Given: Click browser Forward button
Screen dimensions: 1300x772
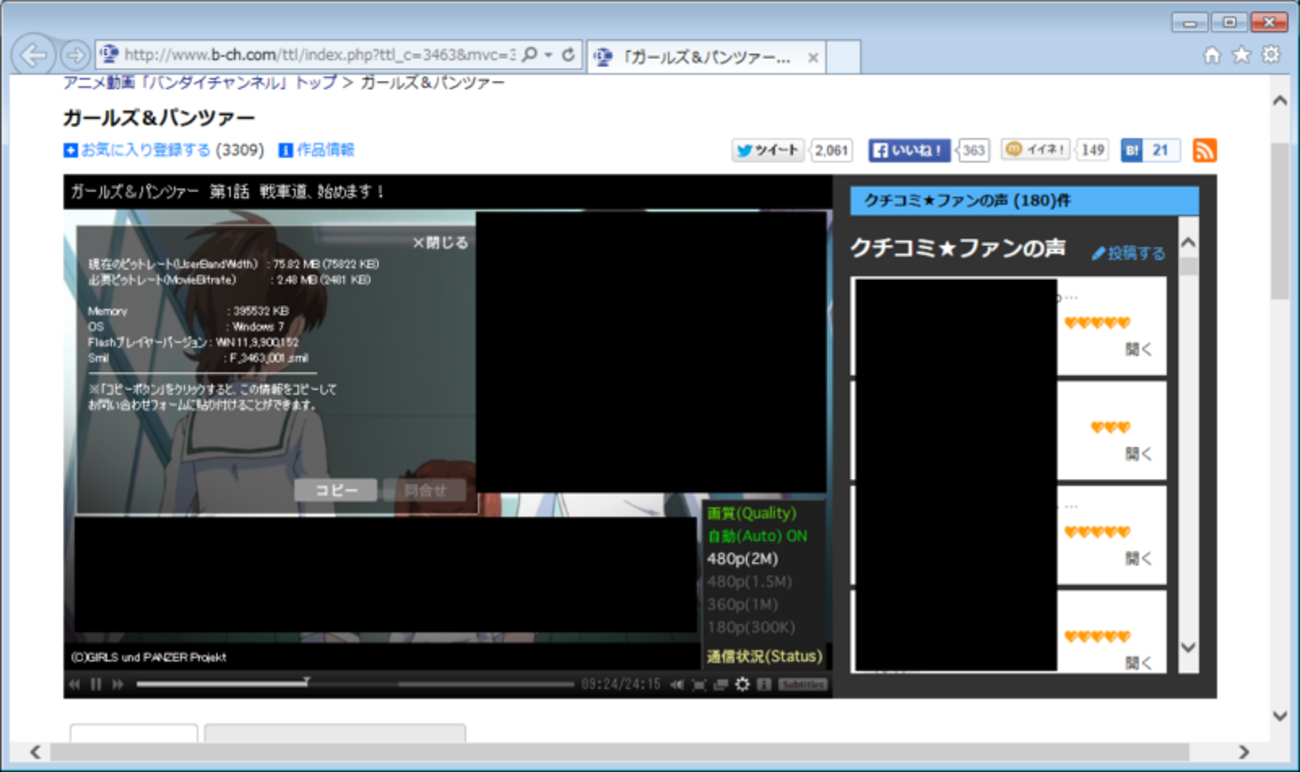Looking at the screenshot, I should click(75, 55).
